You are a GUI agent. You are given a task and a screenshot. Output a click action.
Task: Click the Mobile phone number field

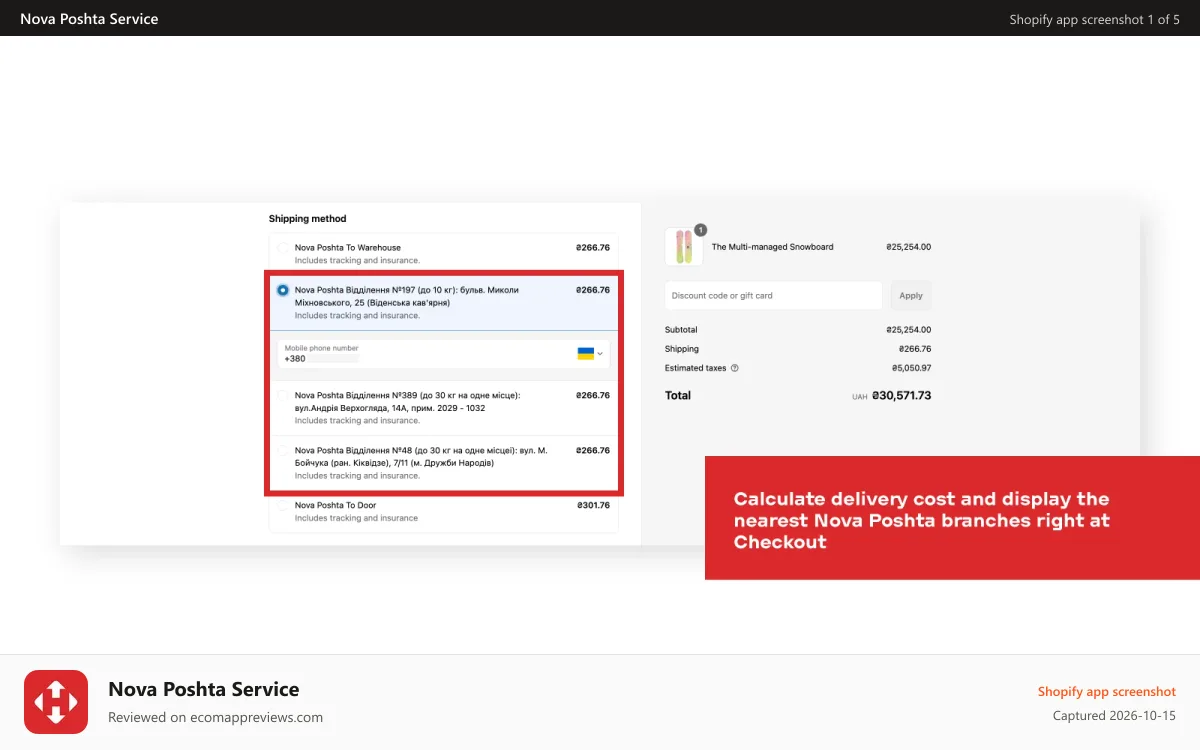pos(444,354)
